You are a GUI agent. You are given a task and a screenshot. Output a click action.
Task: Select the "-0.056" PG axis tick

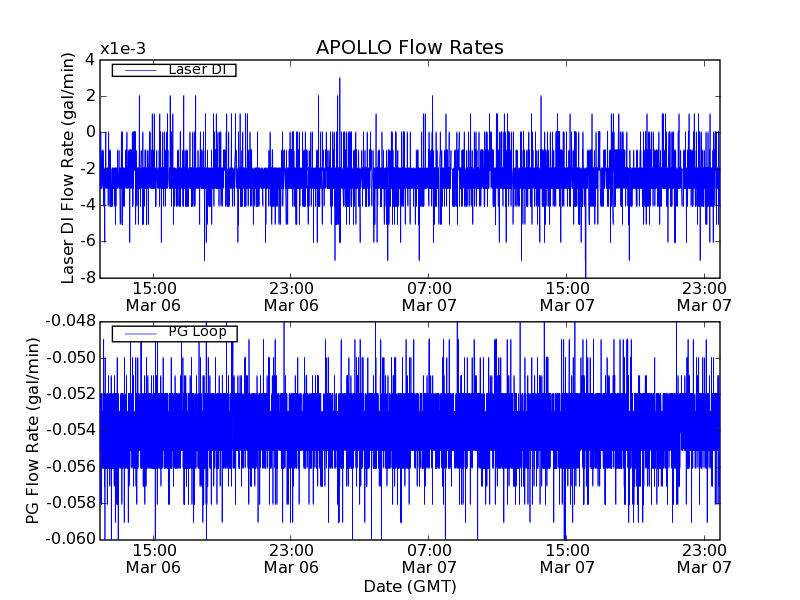pyautogui.click(x=70, y=467)
